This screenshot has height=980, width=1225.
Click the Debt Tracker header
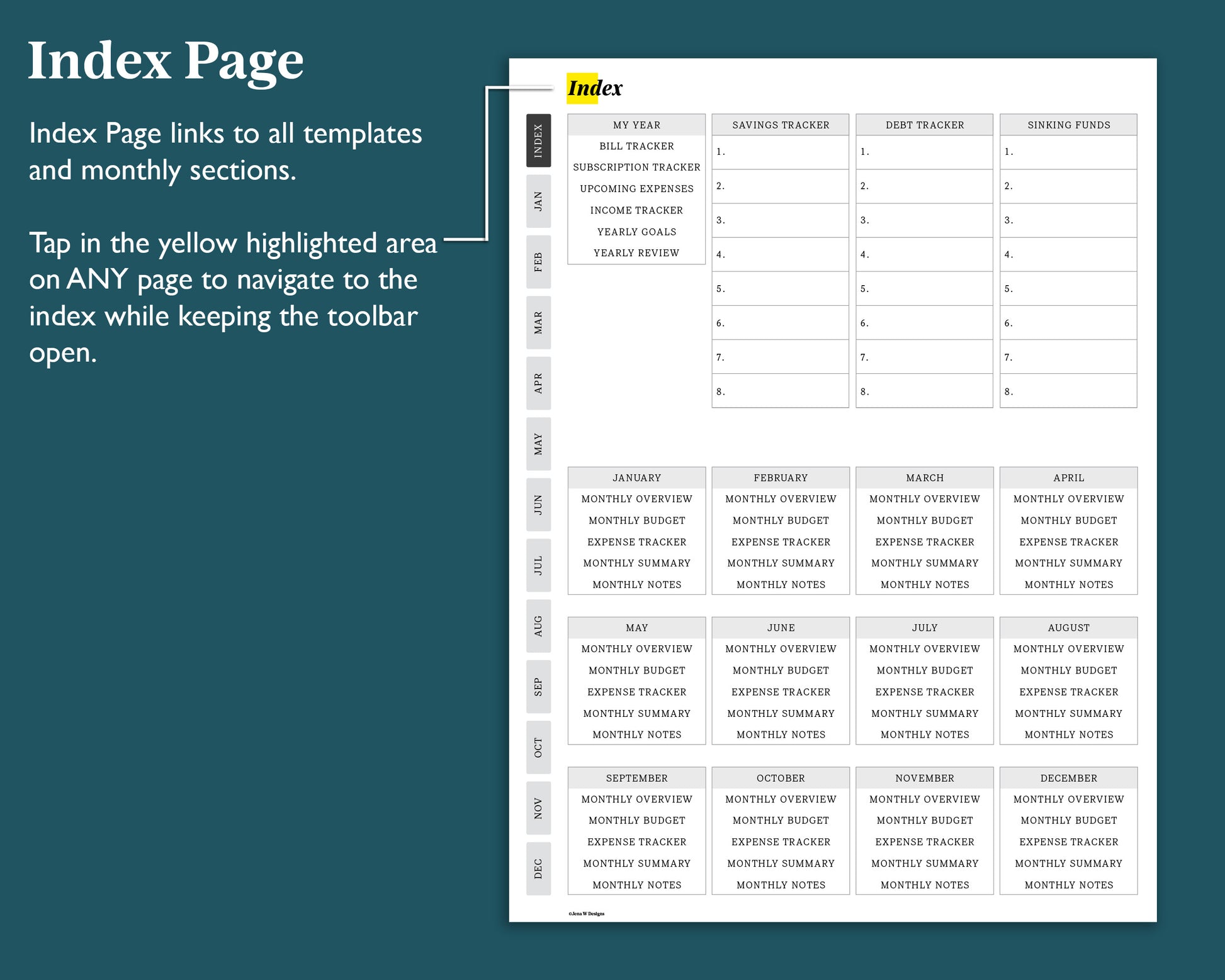pos(924,125)
